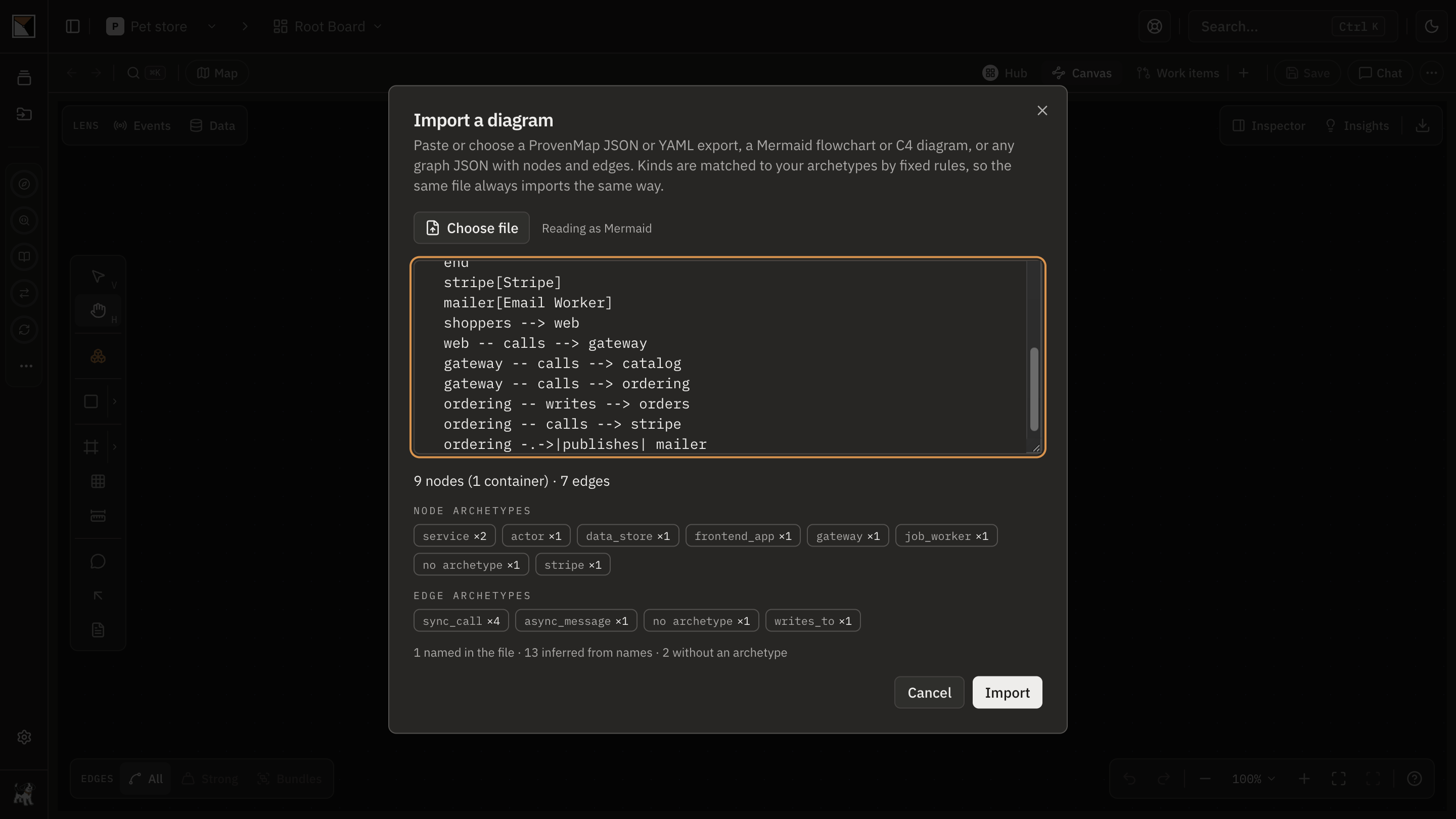Click the fit to screen icon
Viewport: 1456px width, 819px height.
1338,779
